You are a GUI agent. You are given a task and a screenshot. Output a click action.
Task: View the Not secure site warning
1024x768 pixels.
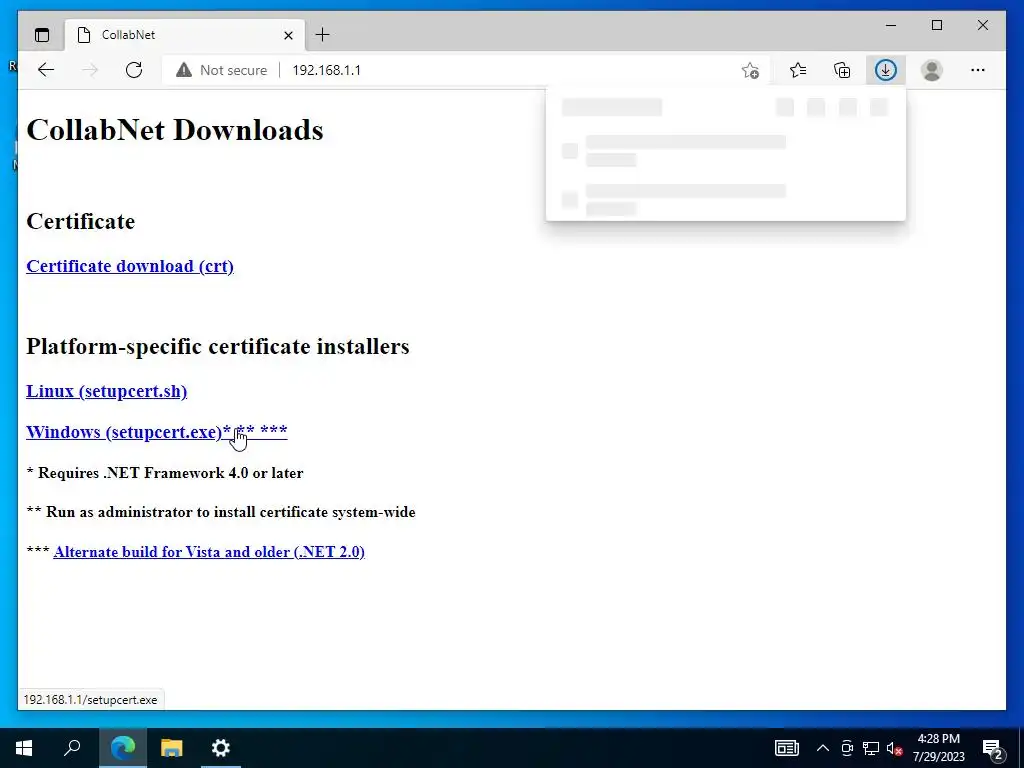(x=222, y=70)
